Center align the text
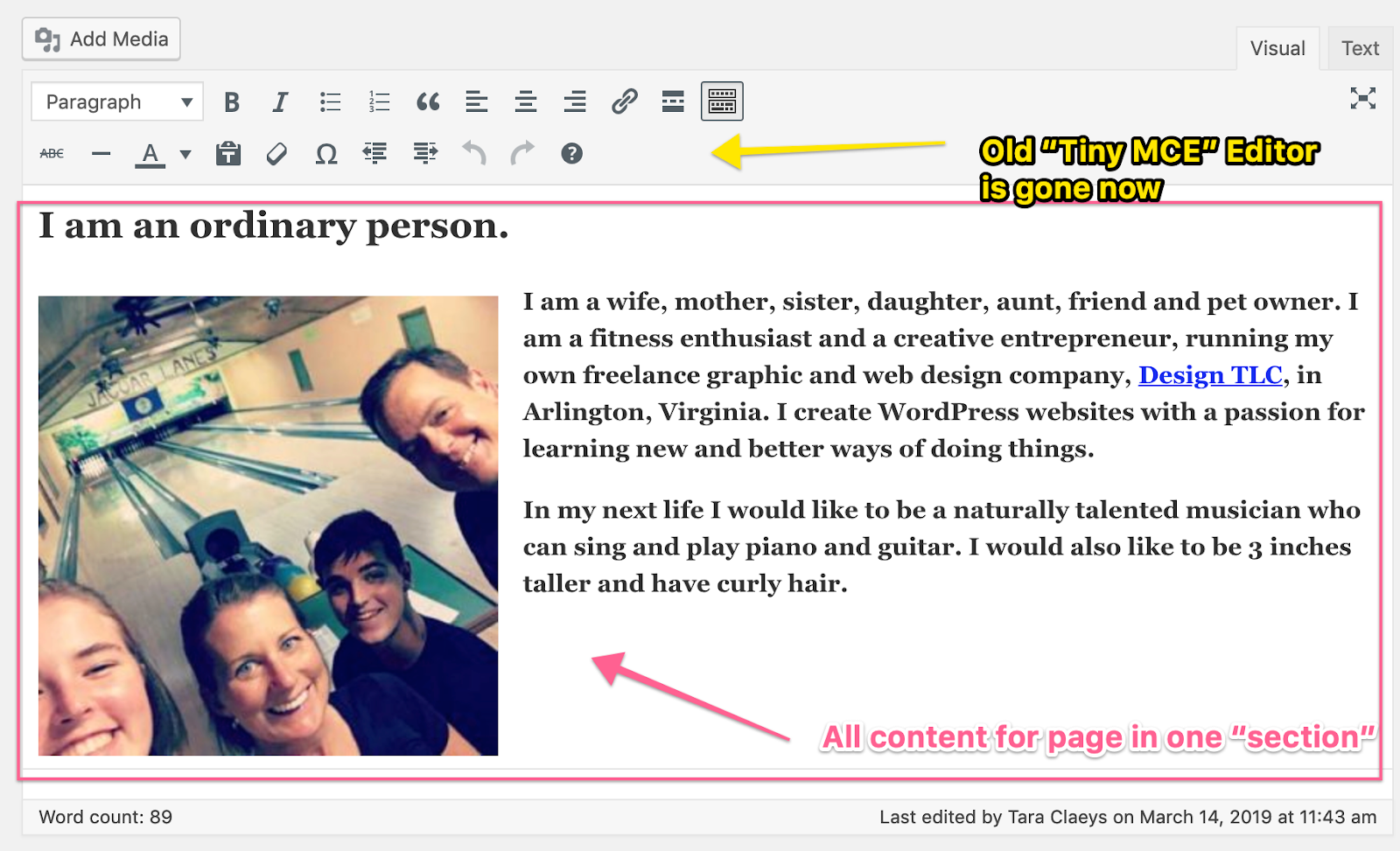 [x=526, y=102]
